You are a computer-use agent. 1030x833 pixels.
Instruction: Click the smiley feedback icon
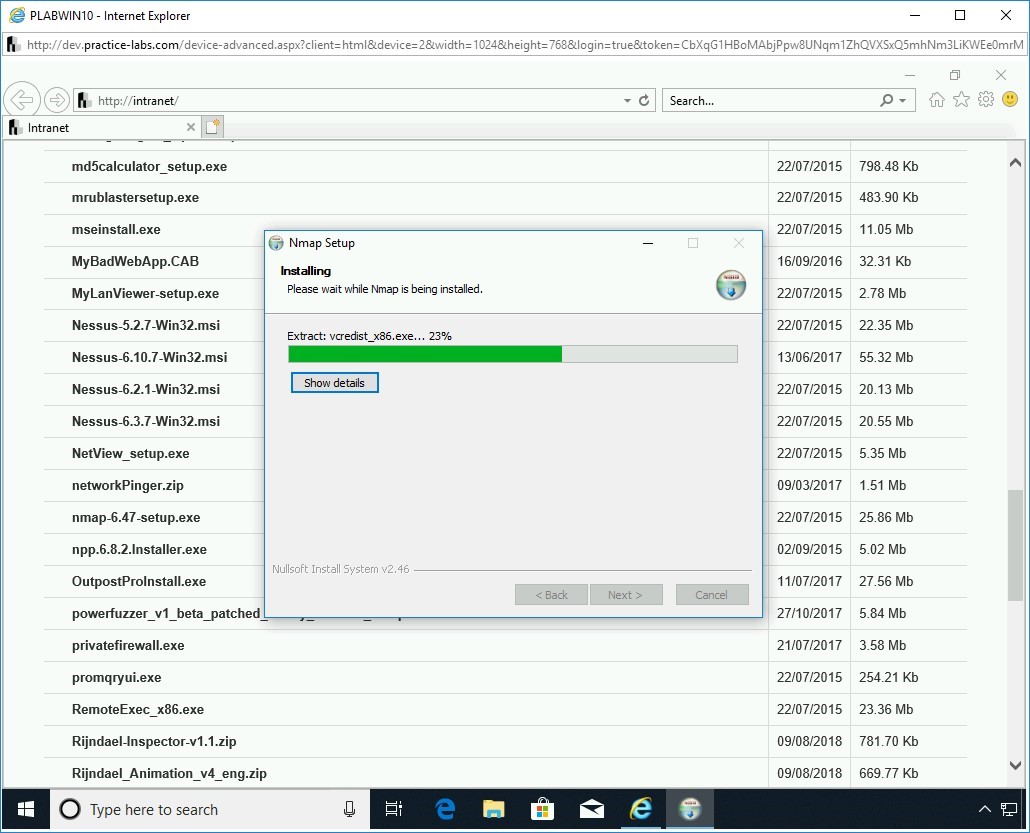(1010, 100)
